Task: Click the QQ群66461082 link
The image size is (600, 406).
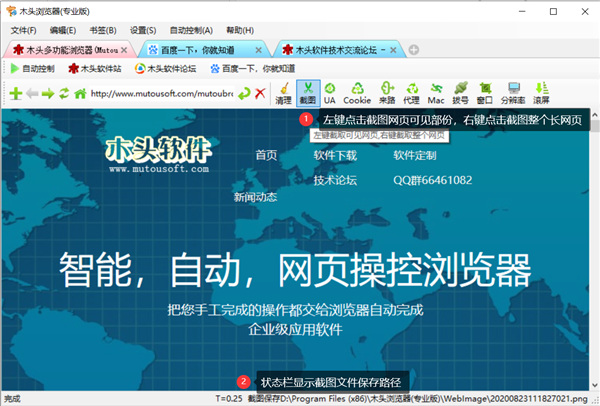Action: pyautogui.click(x=432, y=180)
